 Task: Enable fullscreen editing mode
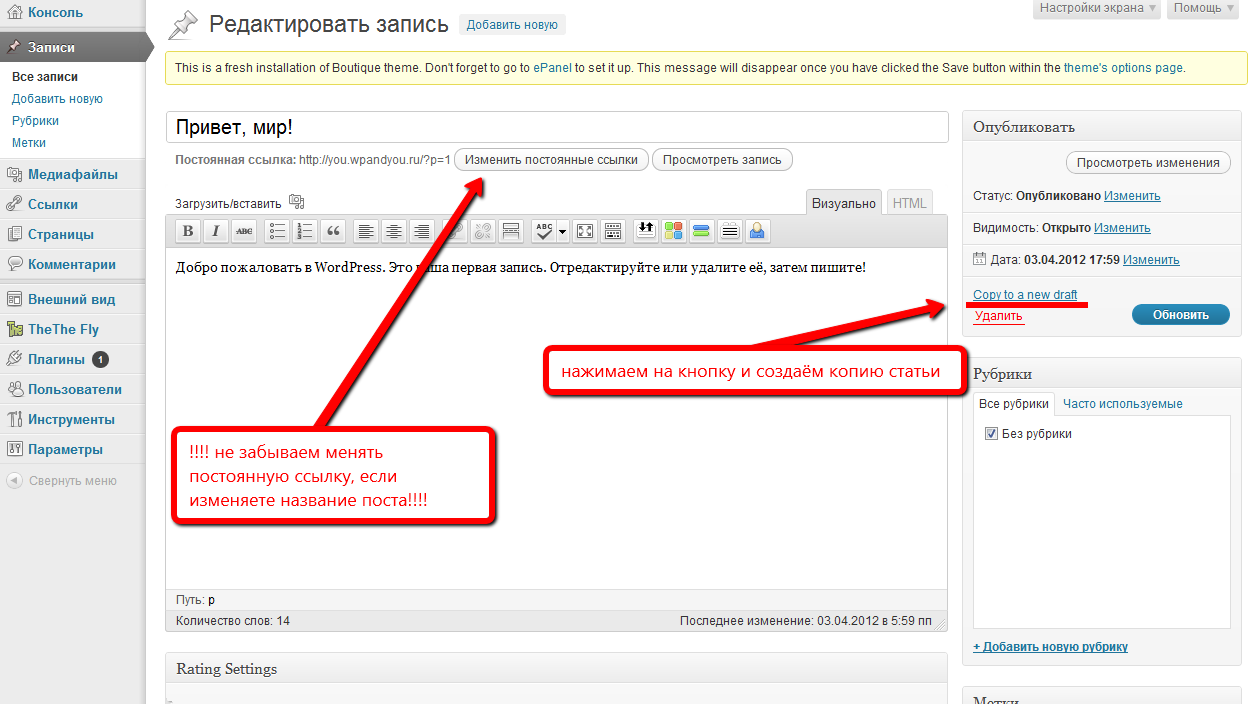pyautogui.click(x=585, y=231)
